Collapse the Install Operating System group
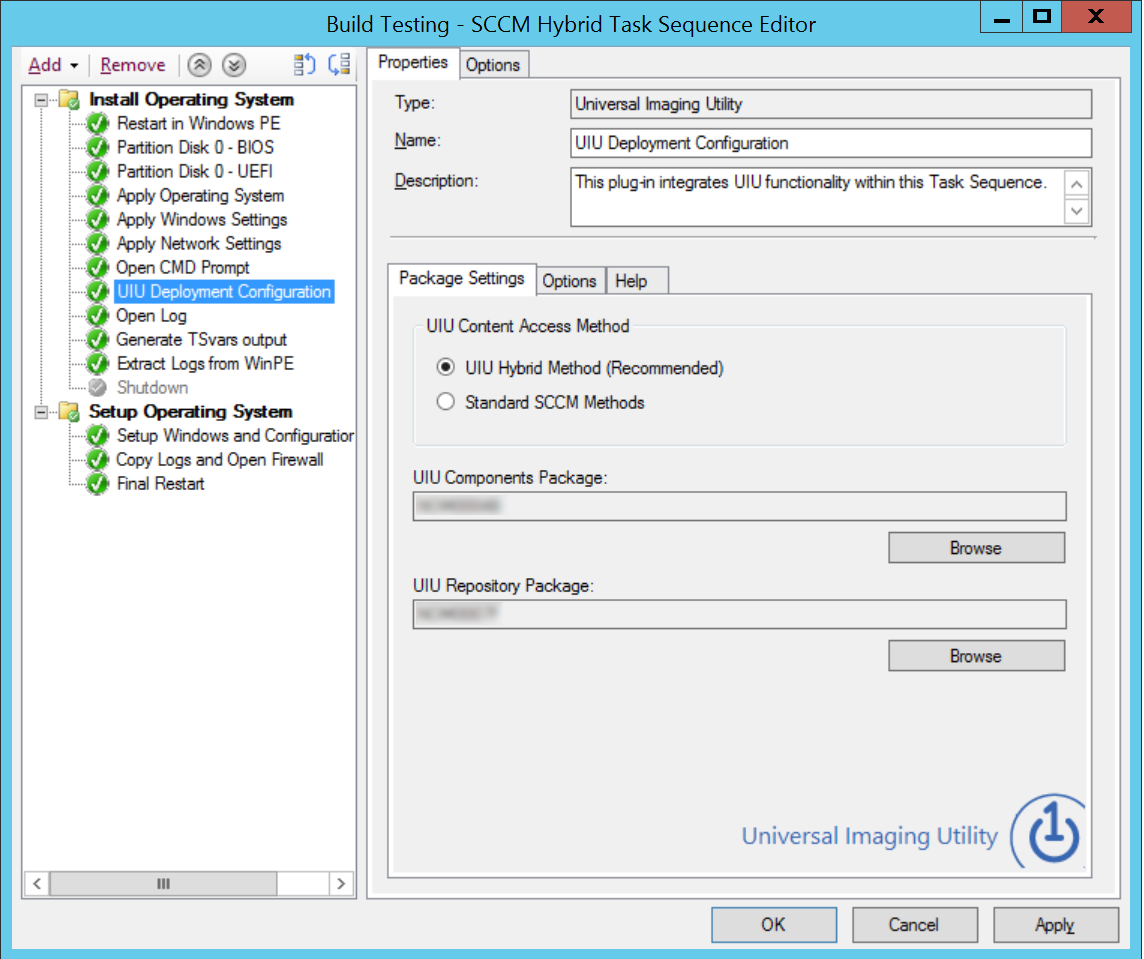 click(x=42, y=99)
